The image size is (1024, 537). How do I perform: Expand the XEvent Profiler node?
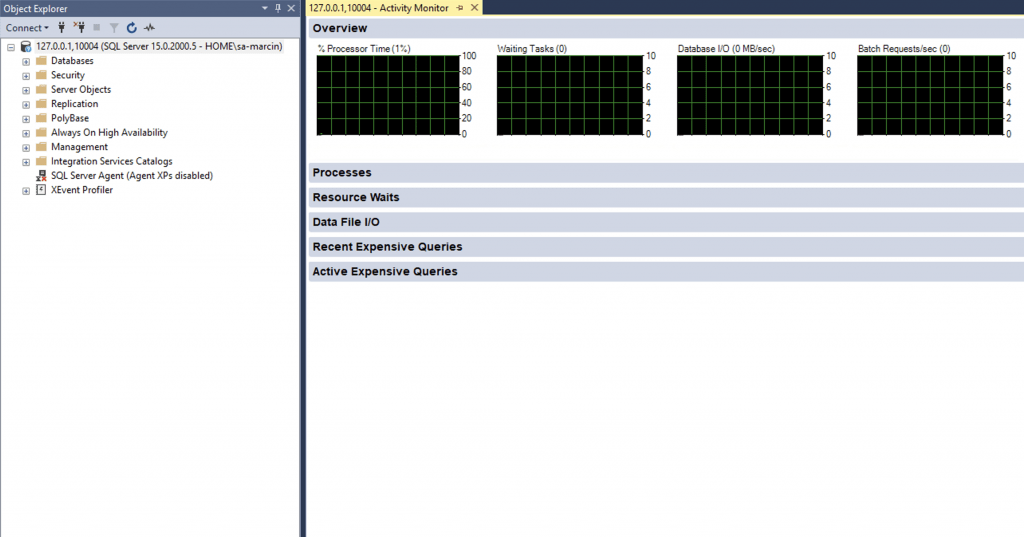tap(26, 191)
